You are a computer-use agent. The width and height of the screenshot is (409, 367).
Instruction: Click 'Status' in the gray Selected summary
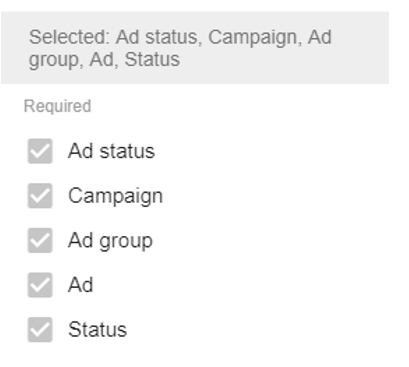coord(152,60)
